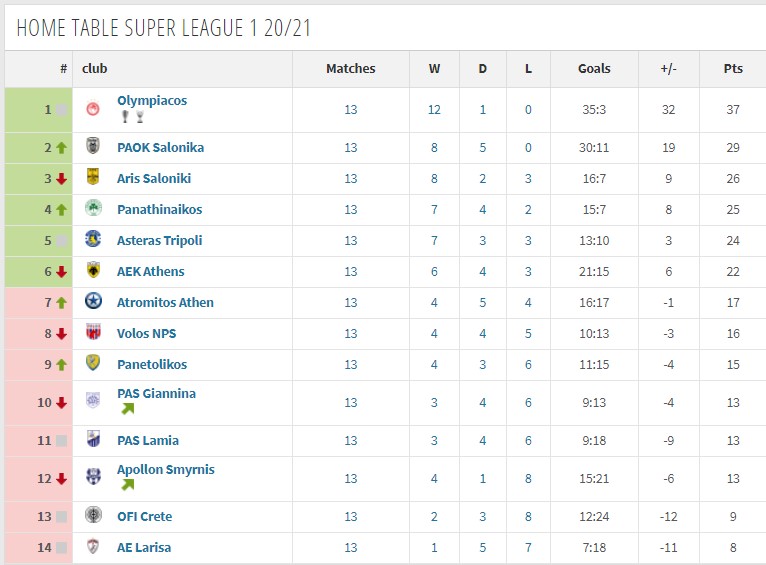This screenshot has width=766, height=565.
Task: Open the Apollon Smyrnis club link
Action: coord(166,470)
